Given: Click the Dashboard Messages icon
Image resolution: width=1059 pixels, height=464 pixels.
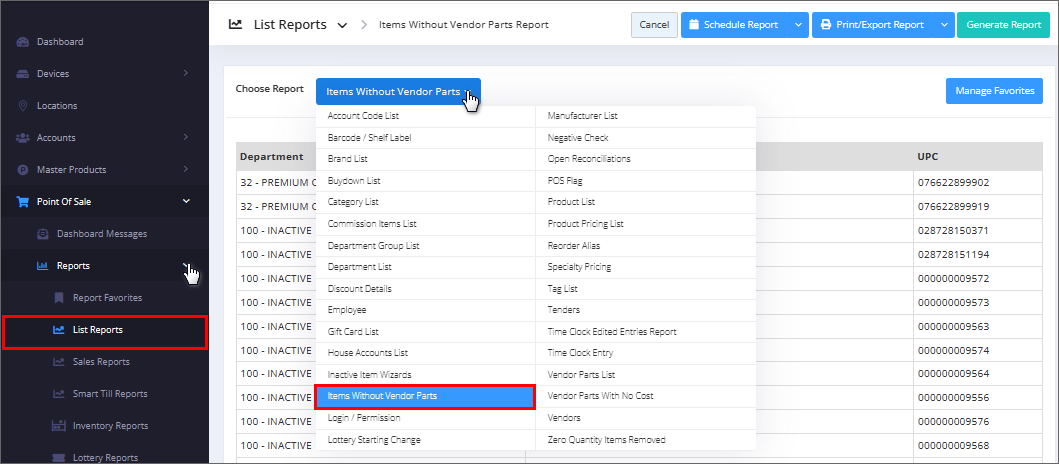Looking at the screenshot, I should click(43, 234).
